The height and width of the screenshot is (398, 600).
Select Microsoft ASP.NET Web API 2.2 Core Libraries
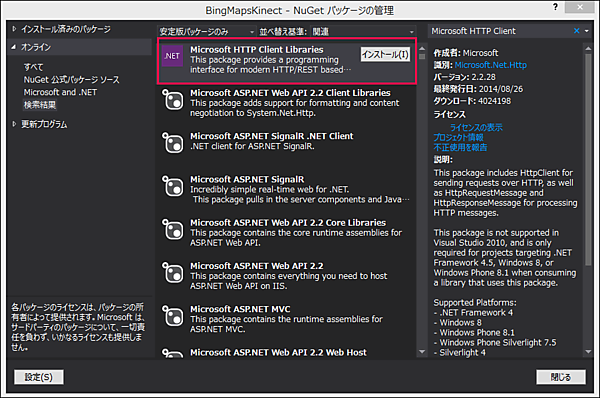[288, 223]
